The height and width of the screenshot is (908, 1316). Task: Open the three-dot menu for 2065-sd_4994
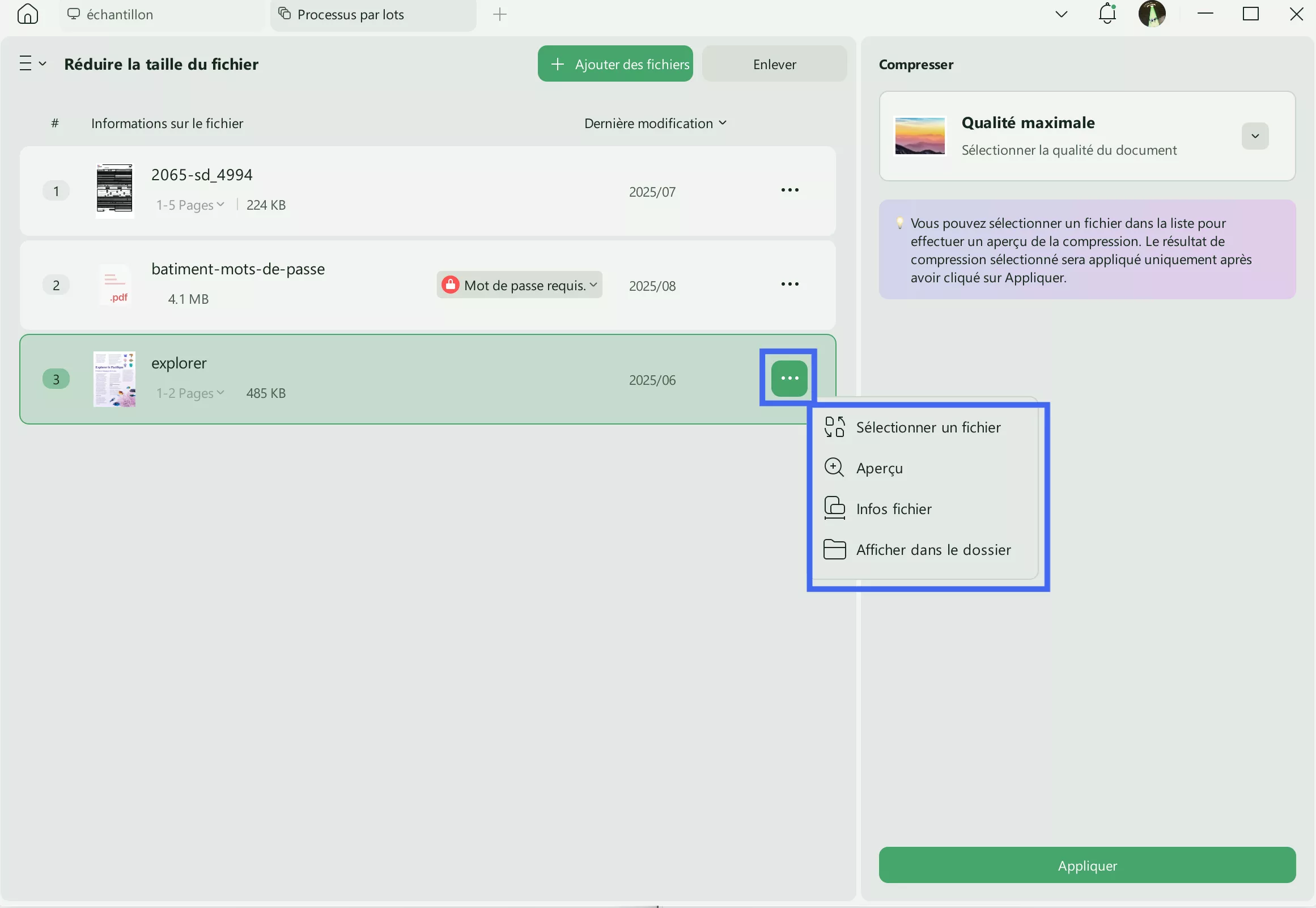tap(789, 190)
